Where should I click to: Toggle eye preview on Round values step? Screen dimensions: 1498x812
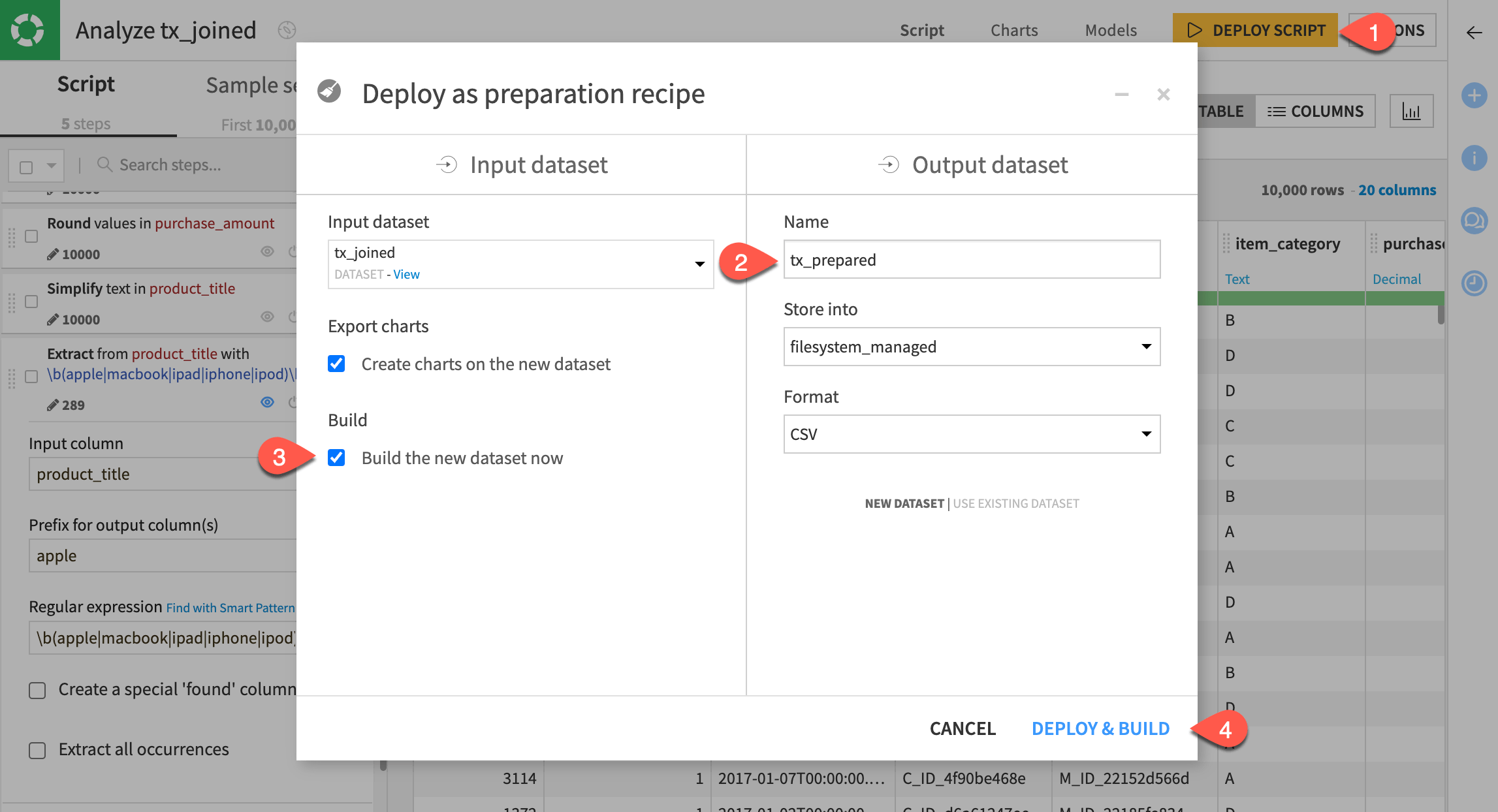pyautogui.click(x=267, y=251)
